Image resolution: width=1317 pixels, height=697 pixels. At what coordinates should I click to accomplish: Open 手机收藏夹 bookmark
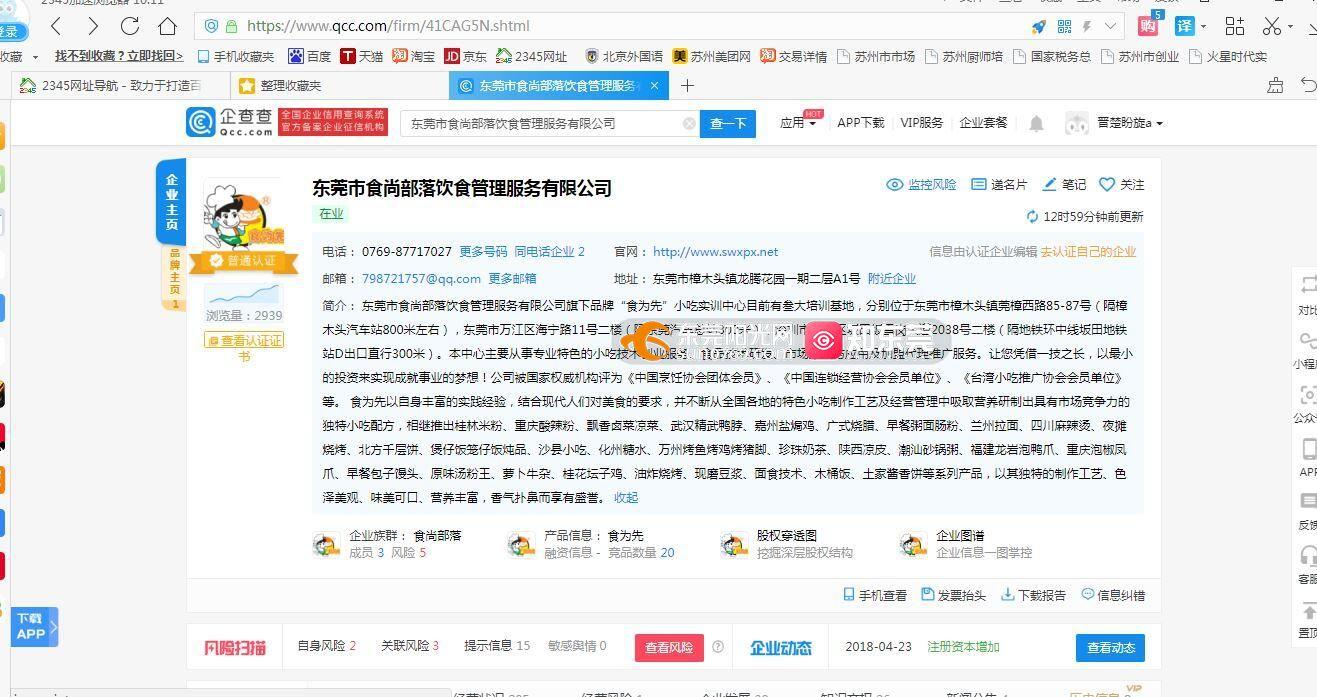pyautogui.click(x=236, y=56)
